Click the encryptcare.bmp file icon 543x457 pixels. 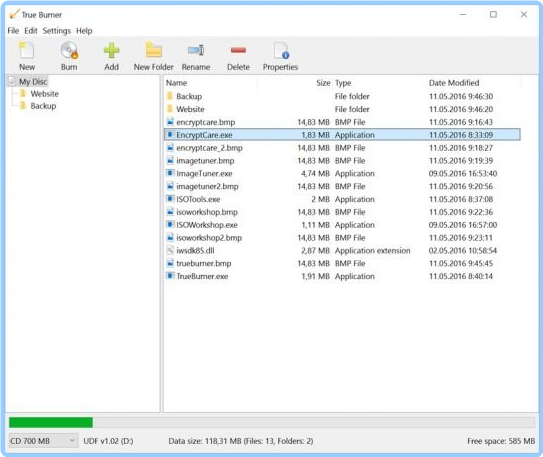(x=170, y=122)
